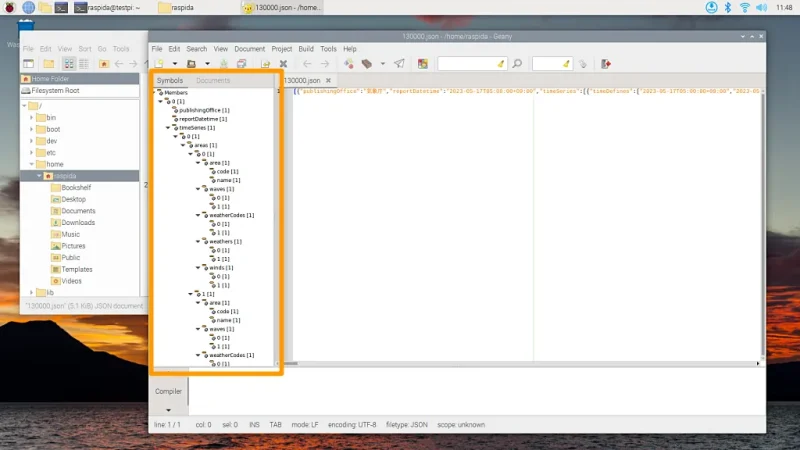Open the File menu in Geany
The width and height of the screenshot is (800, 450).
point(157,49)
